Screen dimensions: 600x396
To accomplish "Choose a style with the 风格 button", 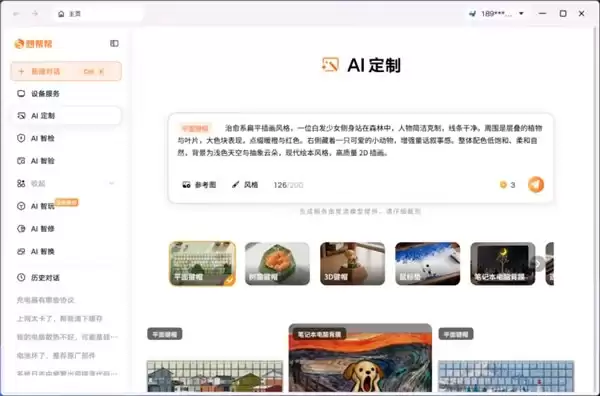I will [245, 185].
